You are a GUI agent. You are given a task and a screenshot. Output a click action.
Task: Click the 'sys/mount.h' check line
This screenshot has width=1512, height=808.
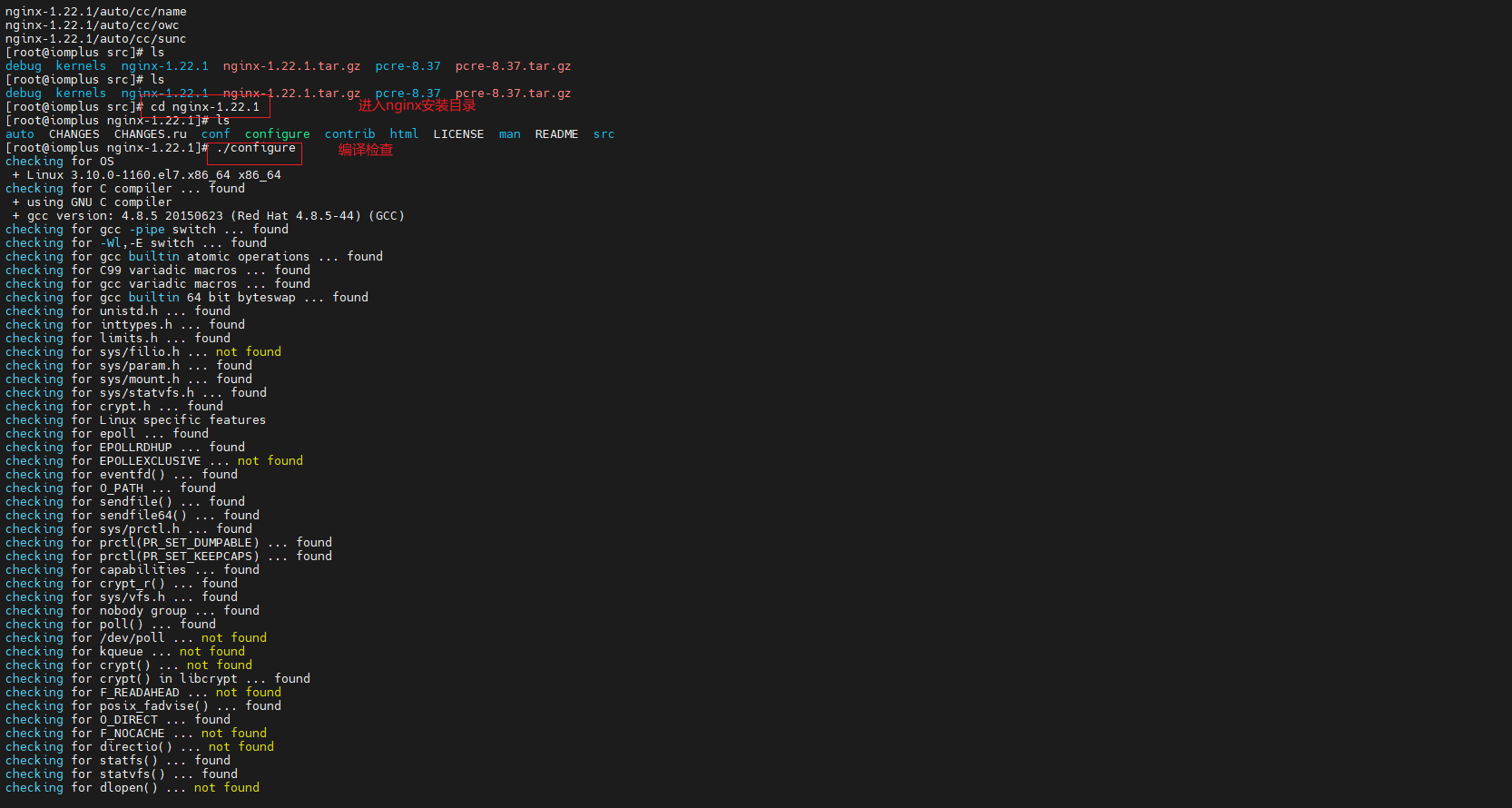tap(129, 379)
